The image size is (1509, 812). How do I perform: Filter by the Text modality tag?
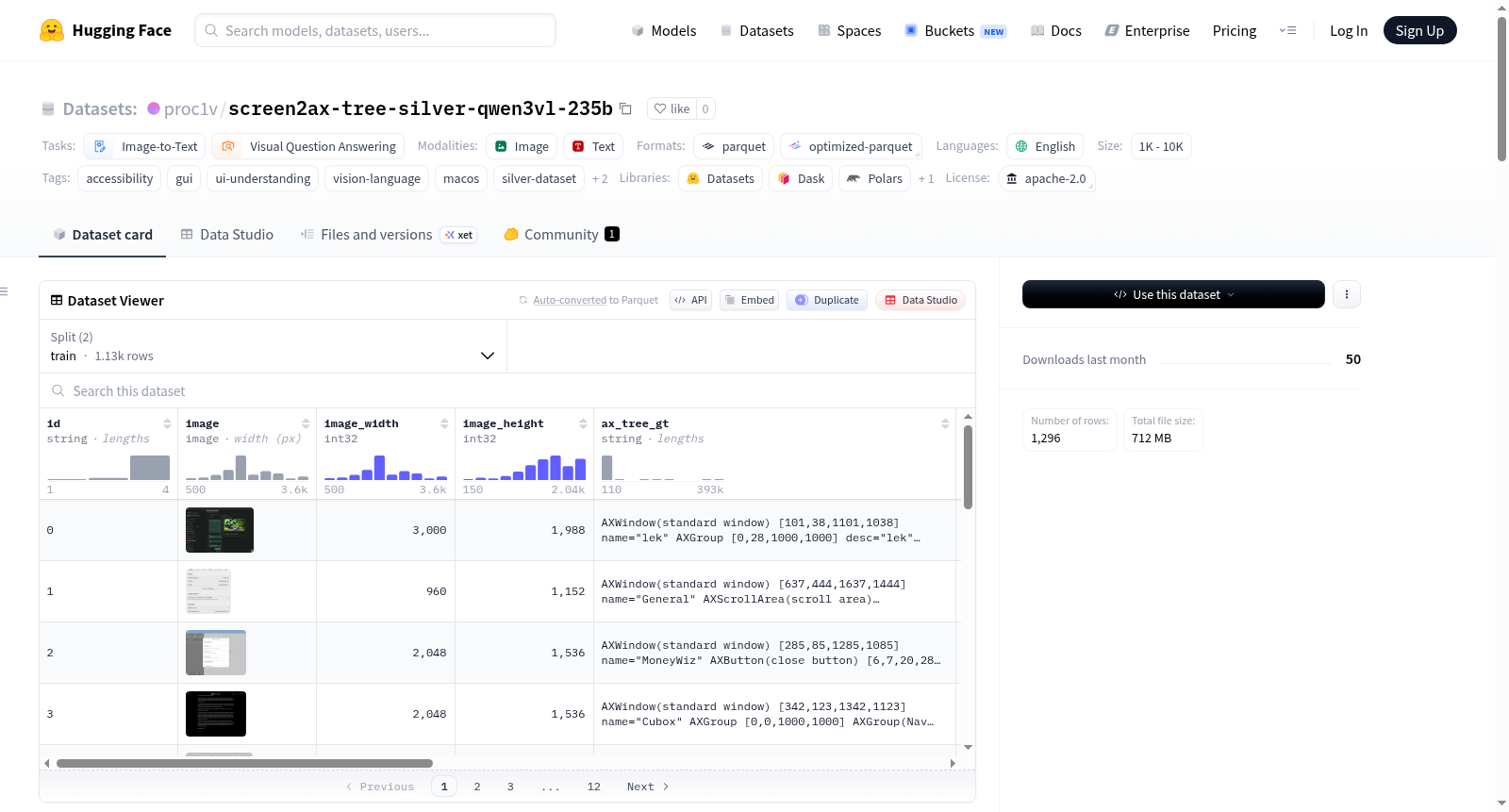tap(593, 146)
